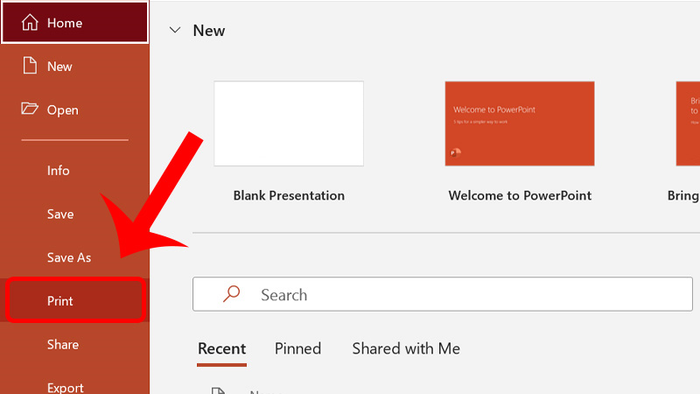Collapse the New section with the chevron

click(x=175, y=30)
